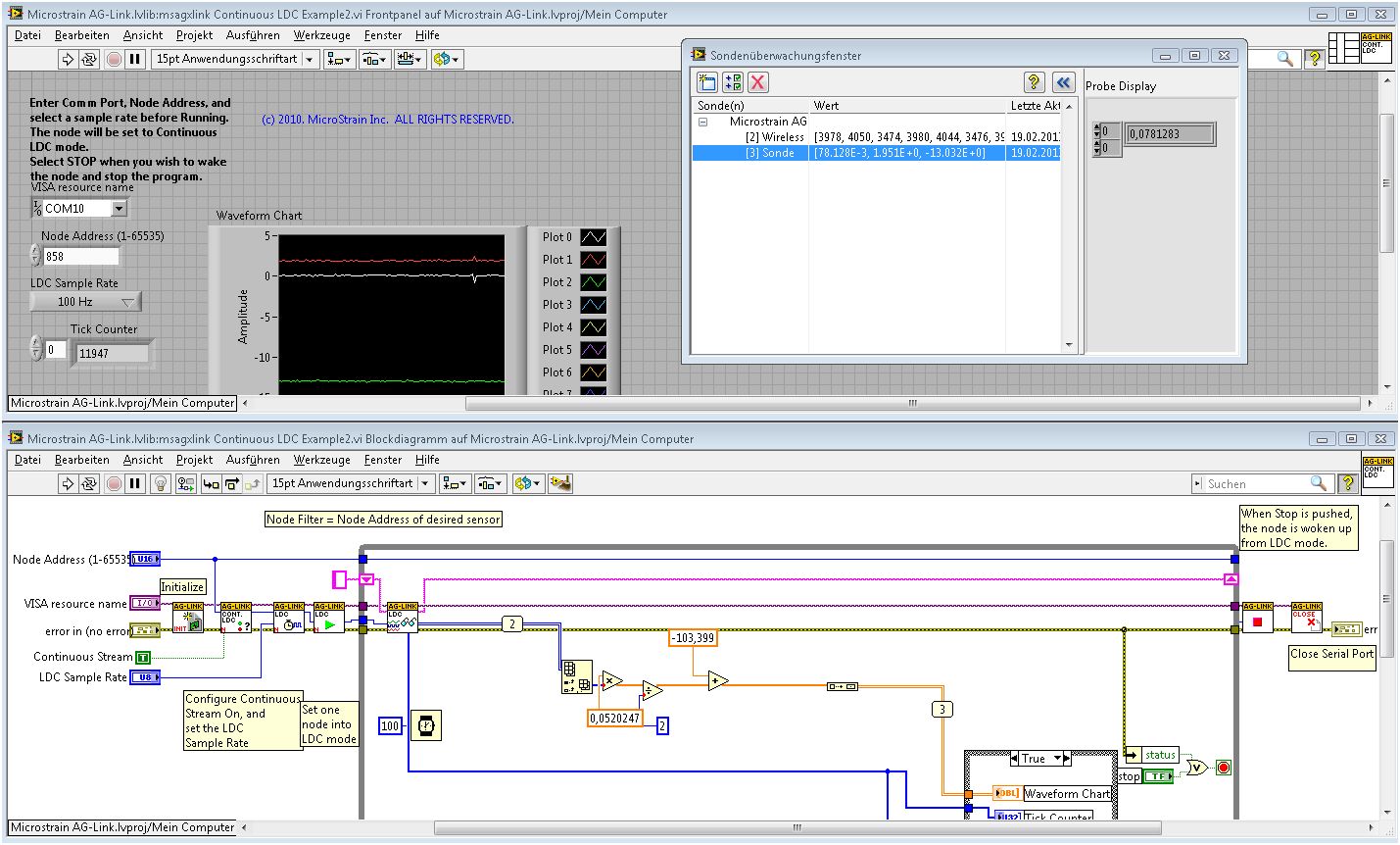Click the Clean Up Diagram broom icon
Viewport: 1400px width, 845px height.
click(x=560, y=483)
